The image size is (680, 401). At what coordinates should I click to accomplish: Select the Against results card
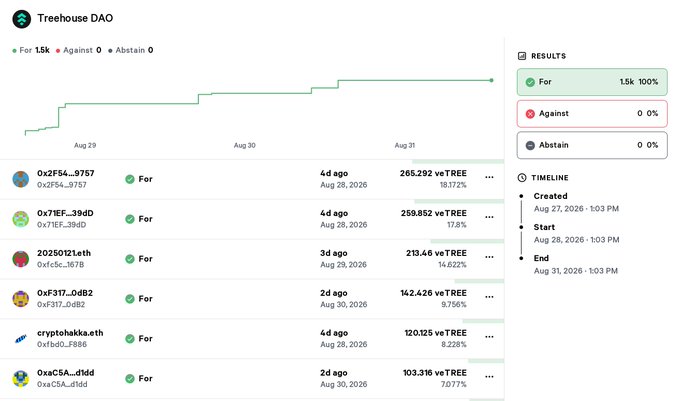coord(592,114)
